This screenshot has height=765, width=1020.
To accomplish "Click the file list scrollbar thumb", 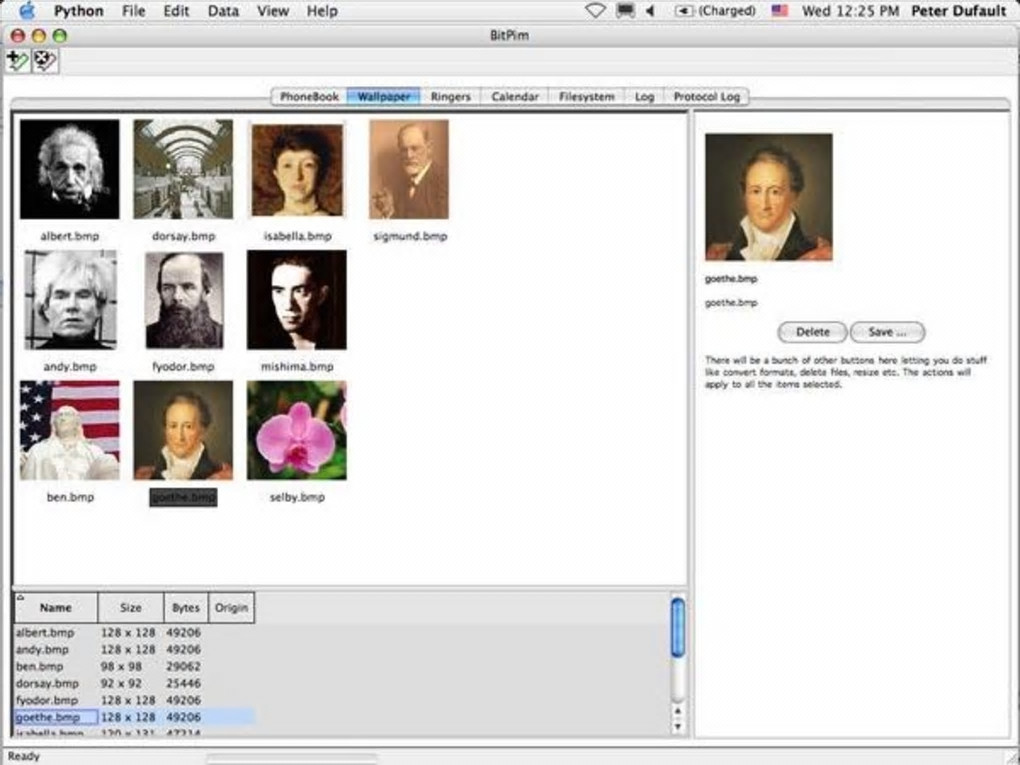I will 677,628.
